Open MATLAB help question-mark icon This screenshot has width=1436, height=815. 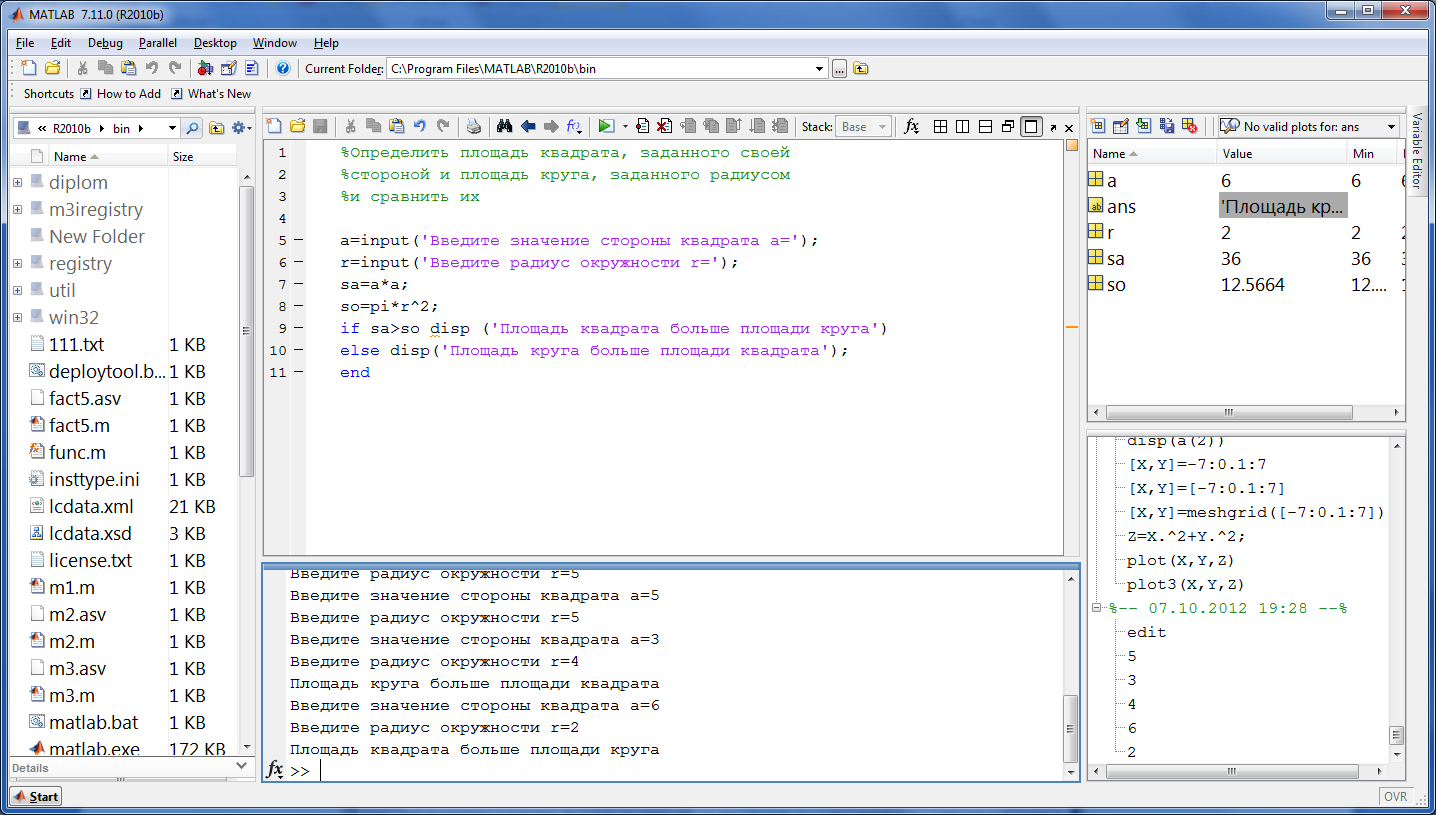(283, 68)
